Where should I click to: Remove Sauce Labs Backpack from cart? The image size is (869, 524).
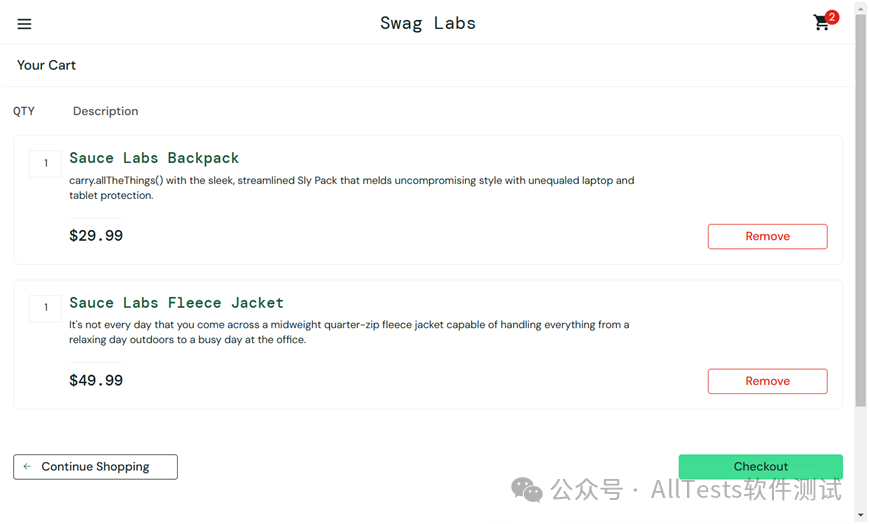tap(768, 237)
